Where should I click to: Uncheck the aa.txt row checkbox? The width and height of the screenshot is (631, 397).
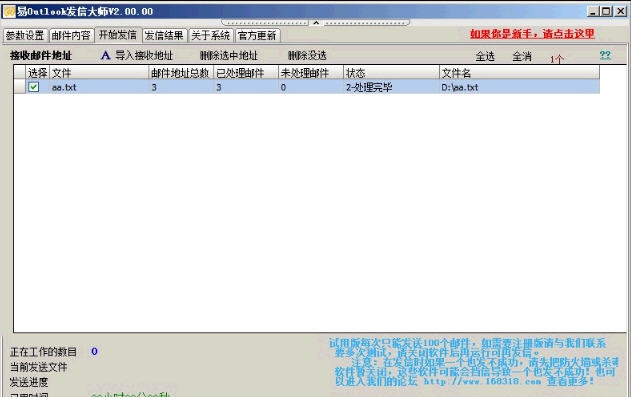(33, 87)
